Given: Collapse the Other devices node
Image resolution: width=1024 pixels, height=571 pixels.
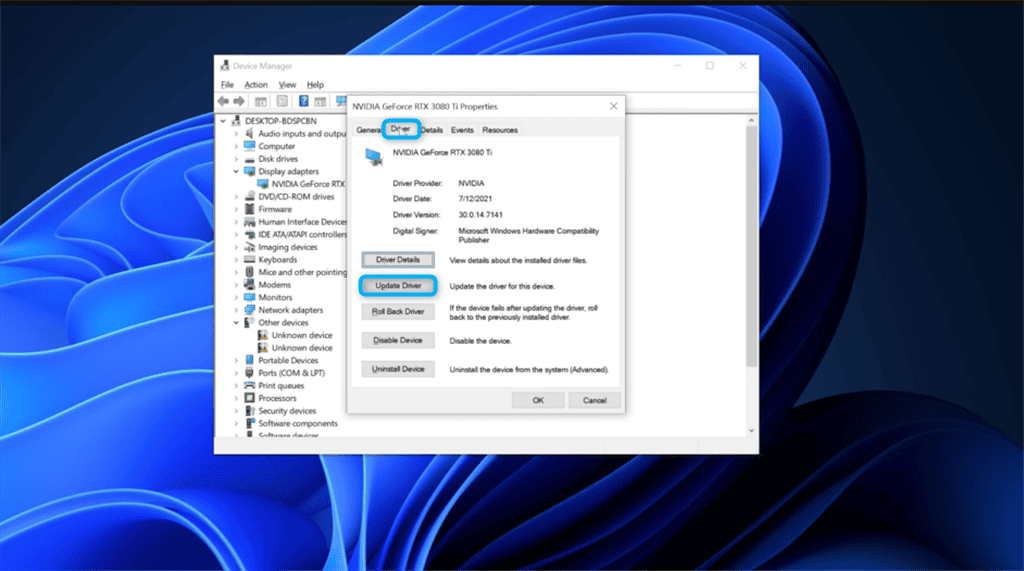Looking at the screenshot, I should pos(236,323).
